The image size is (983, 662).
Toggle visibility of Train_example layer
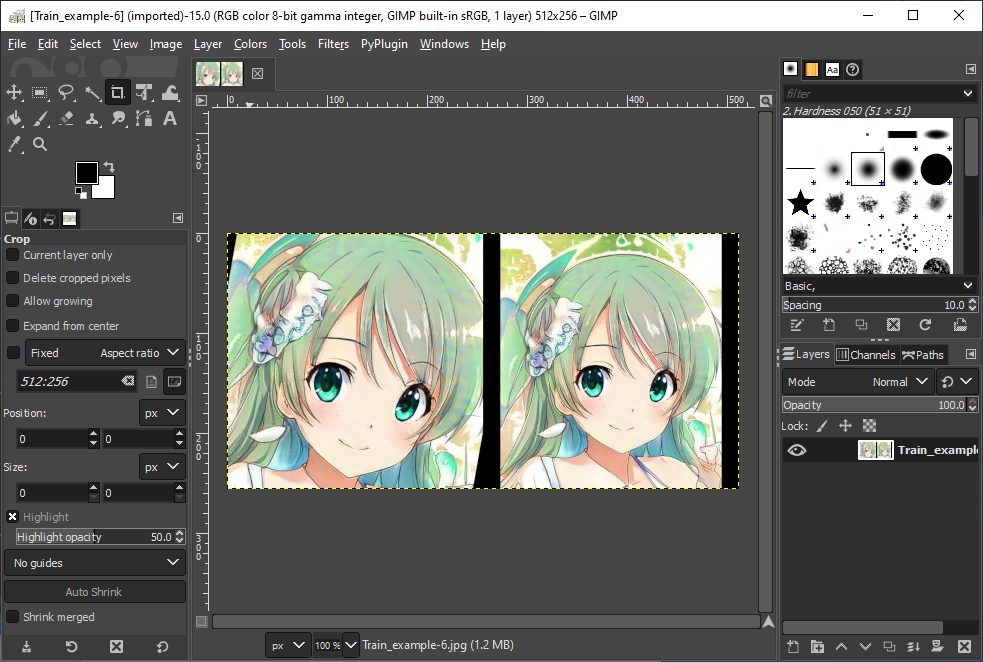[797, 450]
